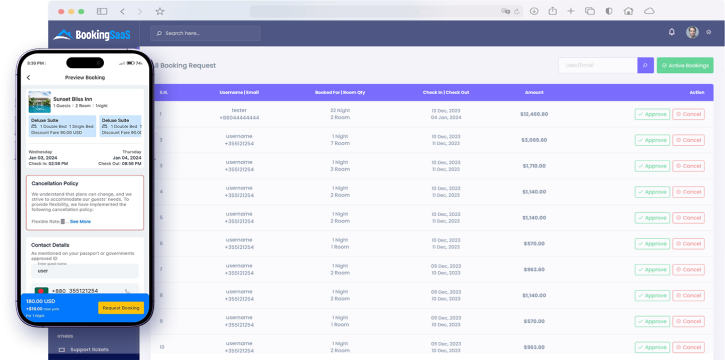Click the Search here input box

(x=205, y=33)
